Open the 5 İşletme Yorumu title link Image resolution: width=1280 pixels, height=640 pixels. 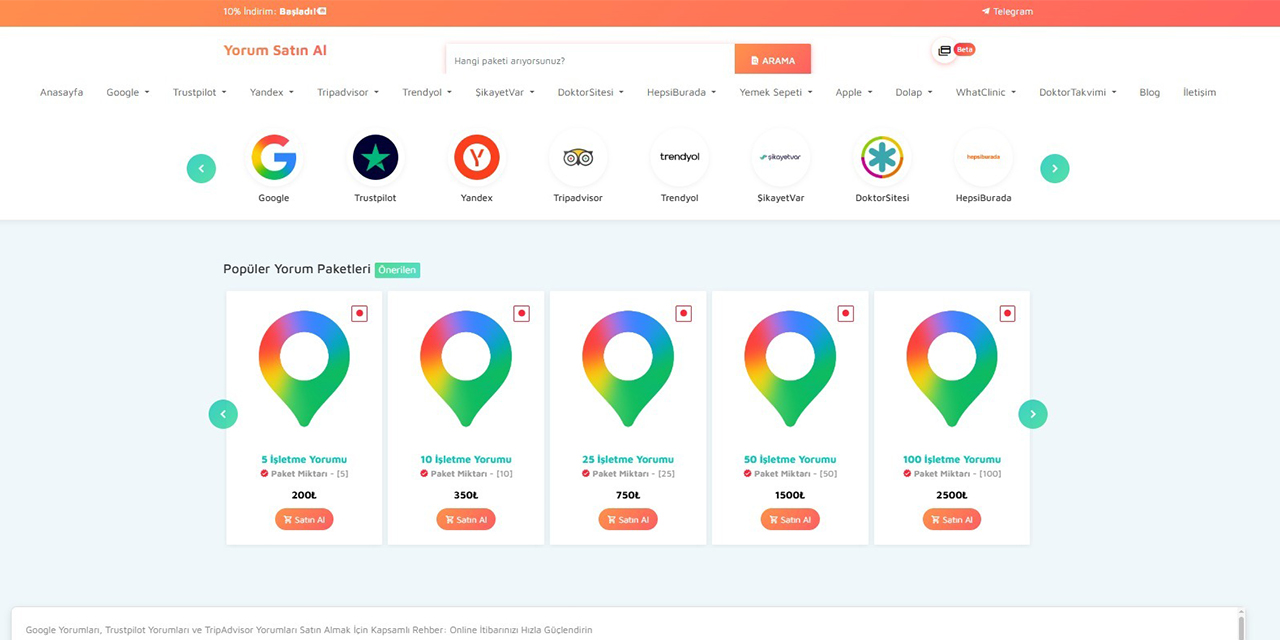click(x=304, y=460)
